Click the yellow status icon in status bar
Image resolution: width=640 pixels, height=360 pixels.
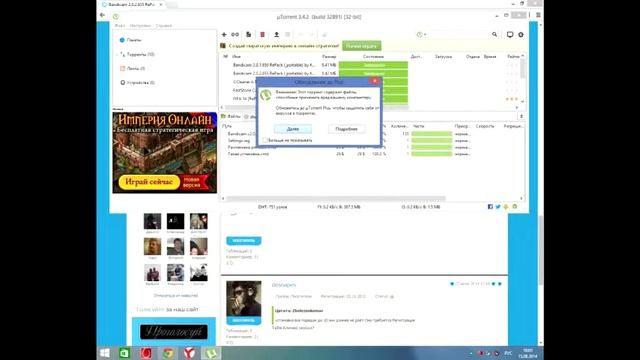(x=506, y=207)
